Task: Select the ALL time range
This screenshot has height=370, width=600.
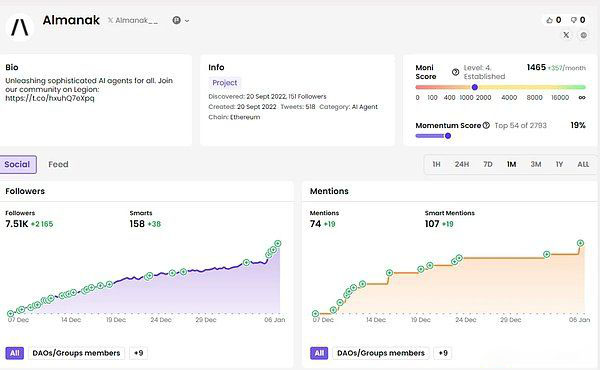Action: 583,165
